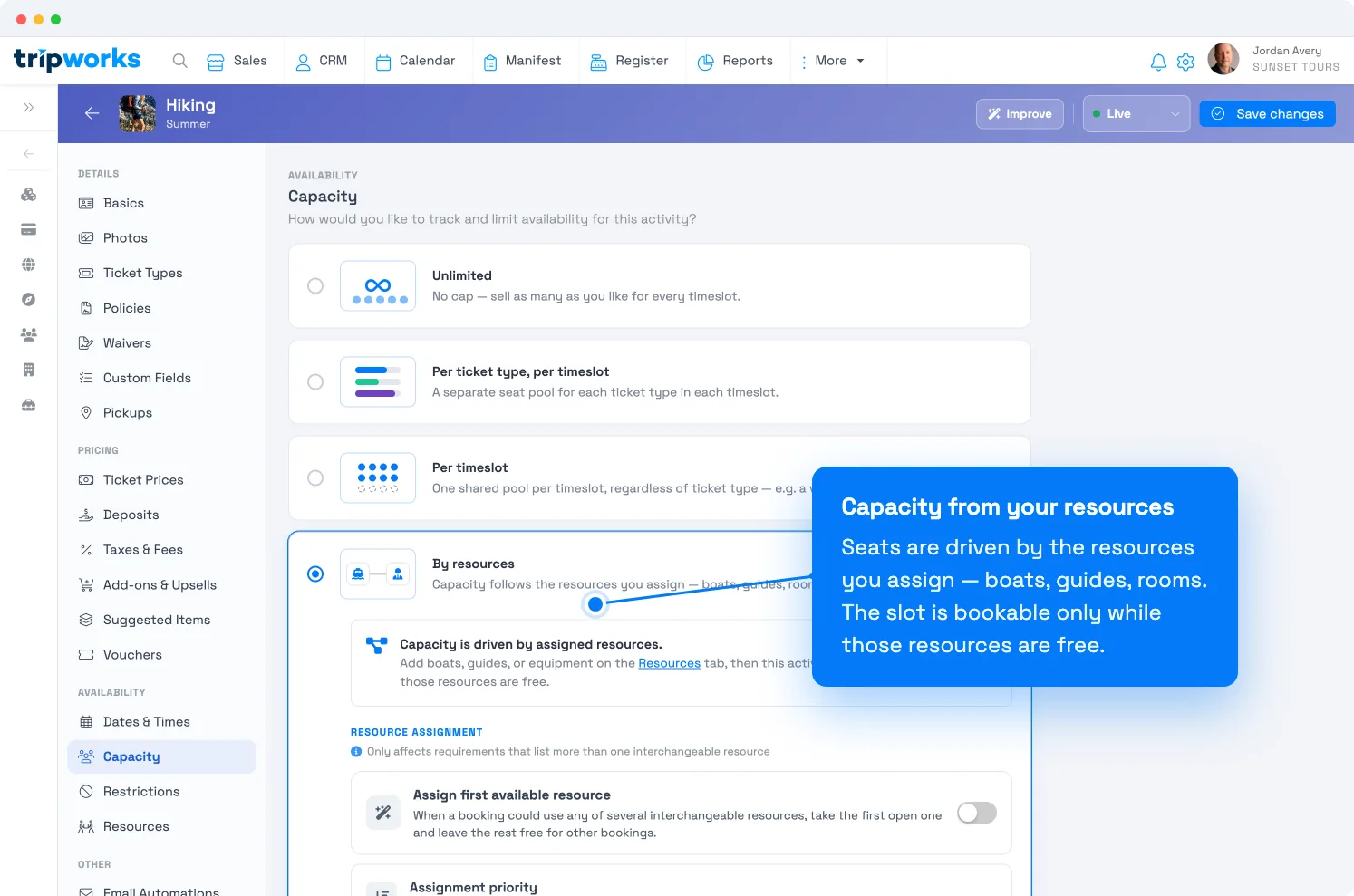Select the Per timeslot radio button

tap(315, 478)
